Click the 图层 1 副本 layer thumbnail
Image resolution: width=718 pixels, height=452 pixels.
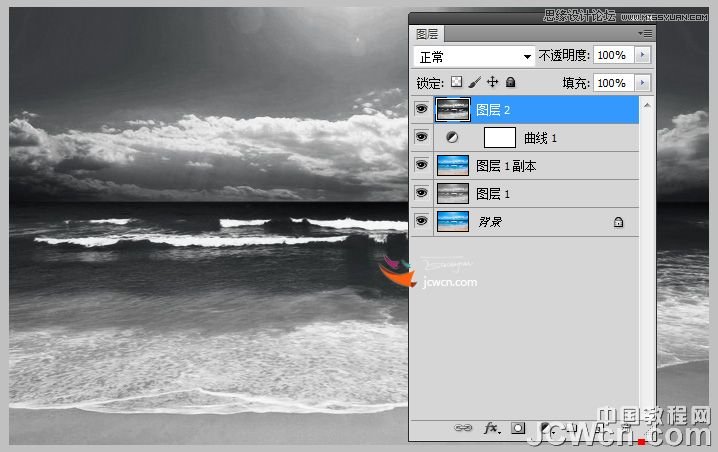tap(453, 165)
